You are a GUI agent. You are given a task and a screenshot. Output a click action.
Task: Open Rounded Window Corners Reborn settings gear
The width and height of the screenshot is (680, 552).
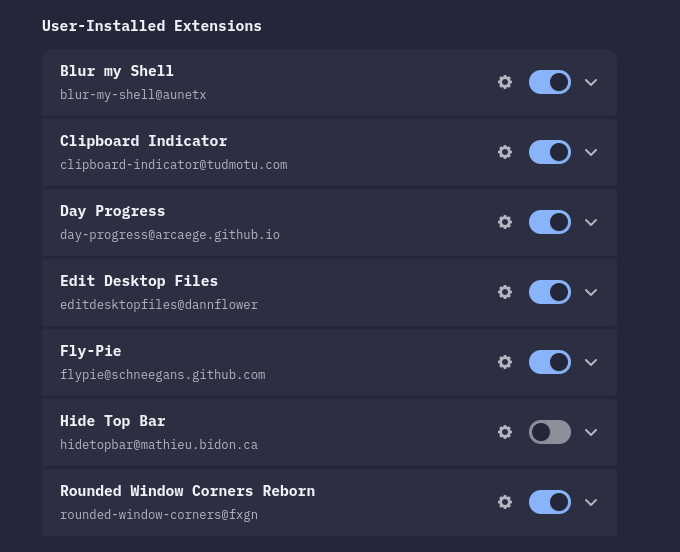[x=505, y=502]
